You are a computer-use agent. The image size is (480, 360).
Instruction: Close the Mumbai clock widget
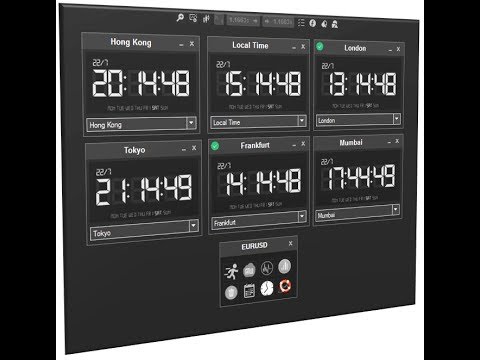[x=397, y=141]
